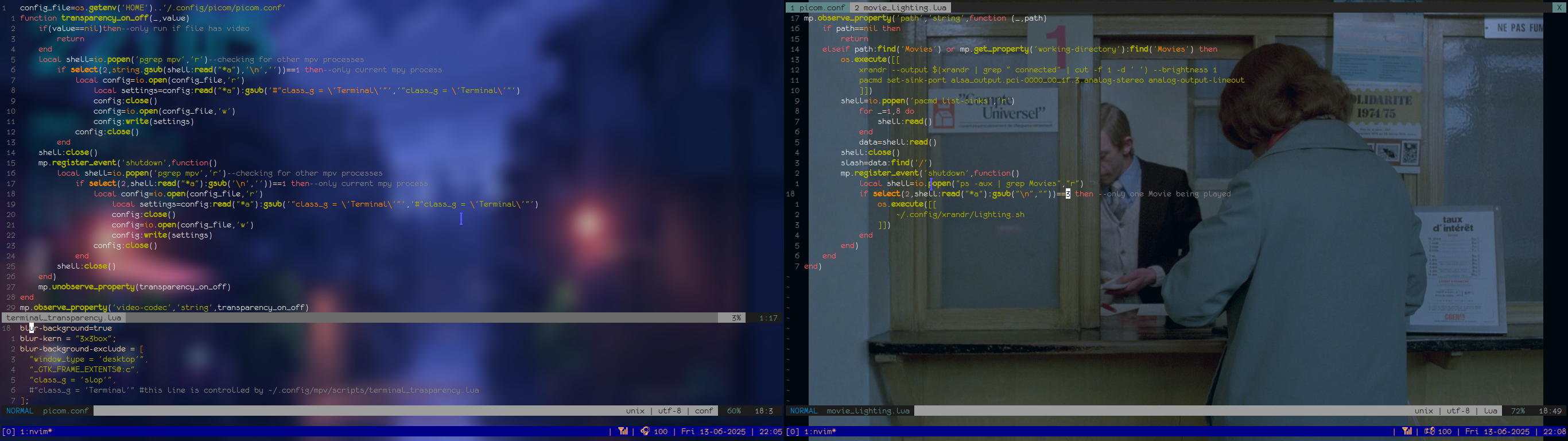Screen dimensions: 1568x441
Task: Select the 1:nvim* window in the left tmux bar
Action: [x=37, y=431]
